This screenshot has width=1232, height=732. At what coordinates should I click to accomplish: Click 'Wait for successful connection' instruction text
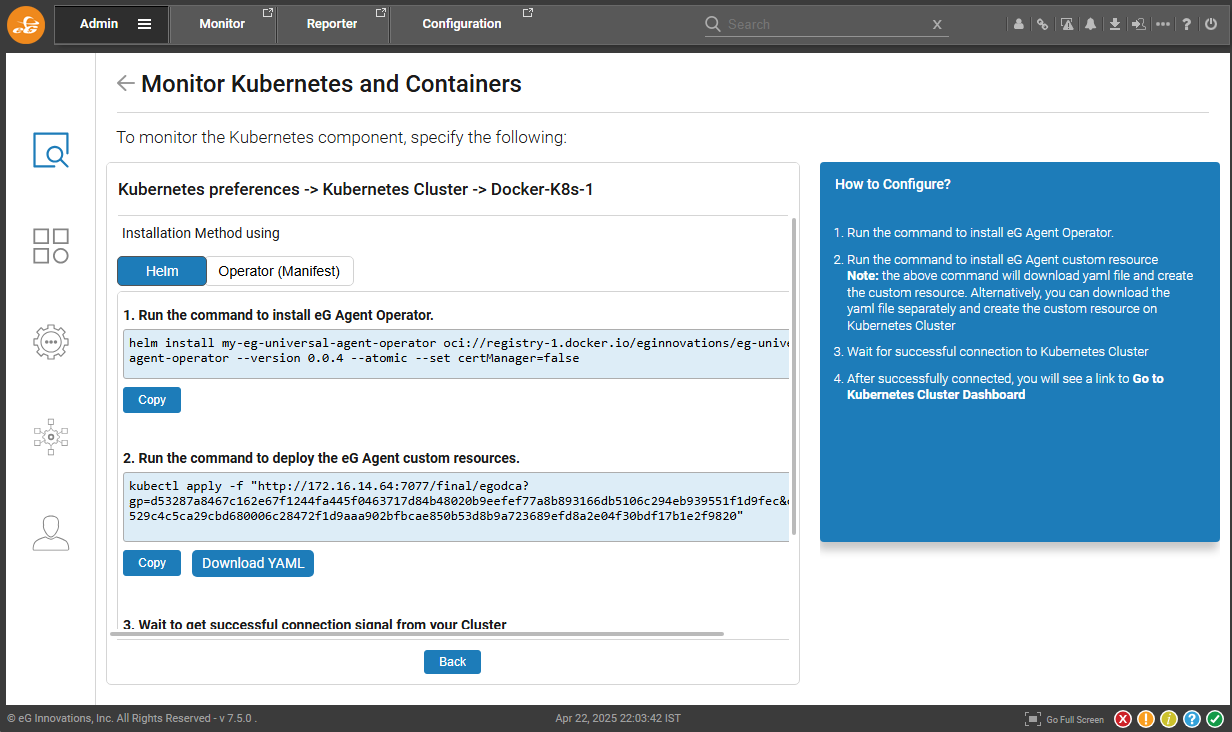click(x=998, y=352)
